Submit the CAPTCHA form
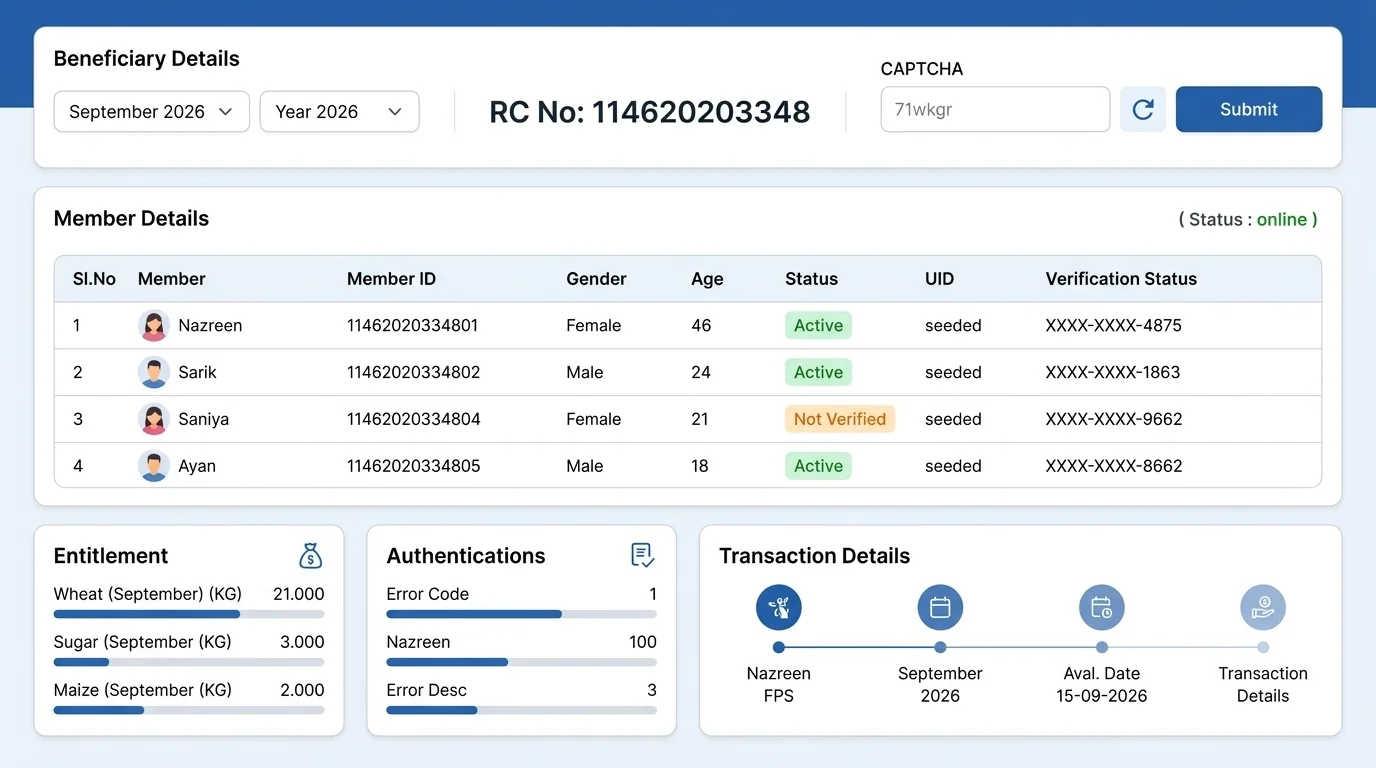Screen dimensions: 1376x768 tap(1249, 109)
